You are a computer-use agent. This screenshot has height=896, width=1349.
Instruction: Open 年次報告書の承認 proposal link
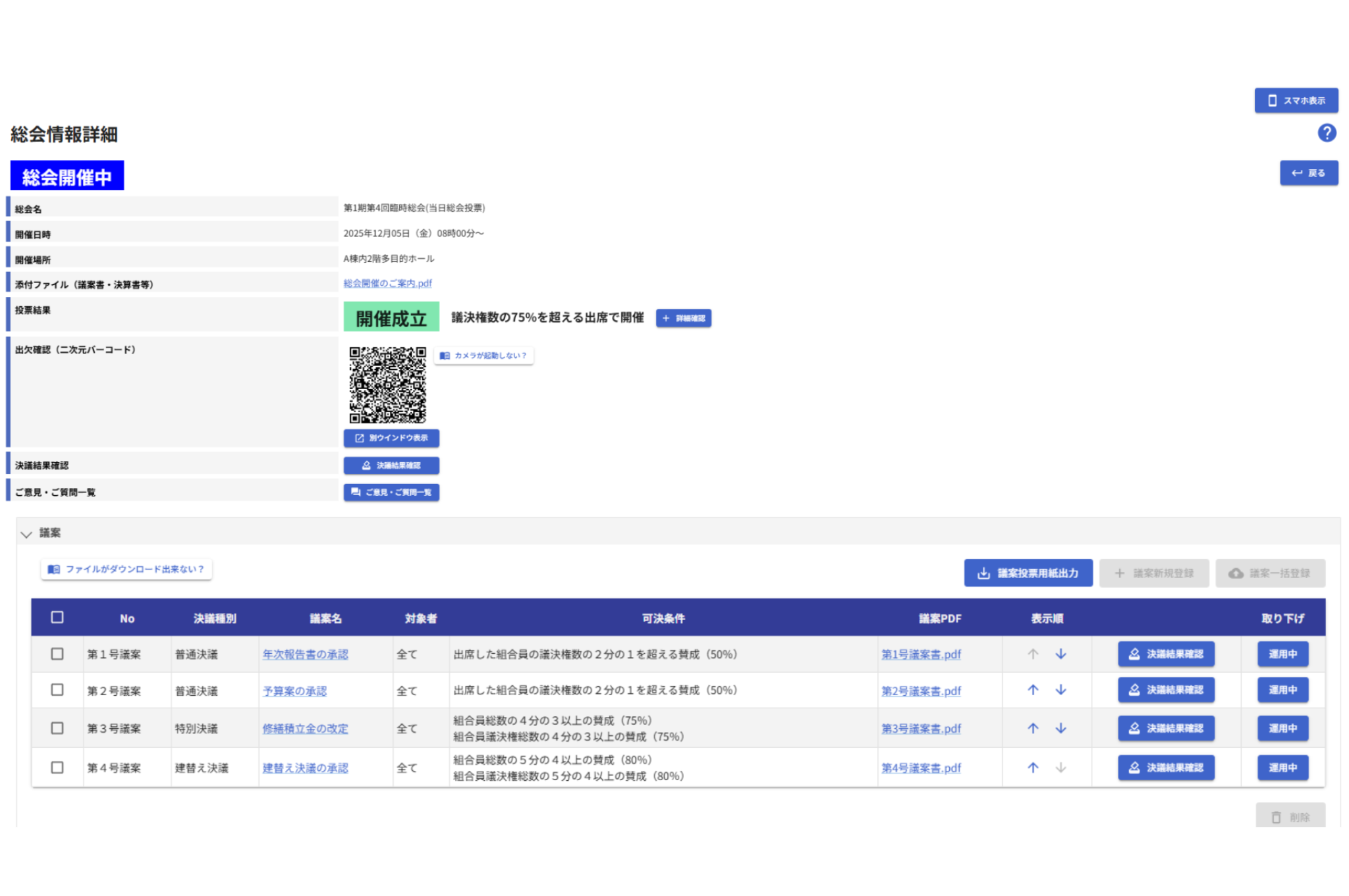(x=305, y=654)
